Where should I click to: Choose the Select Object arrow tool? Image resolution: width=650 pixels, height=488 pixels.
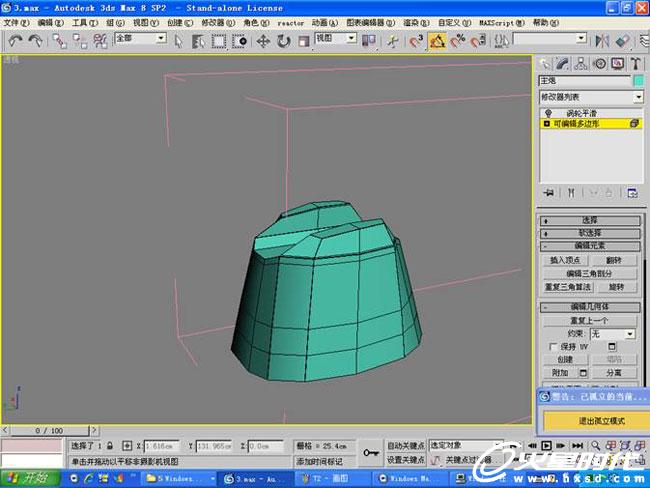tap(178, 41)
